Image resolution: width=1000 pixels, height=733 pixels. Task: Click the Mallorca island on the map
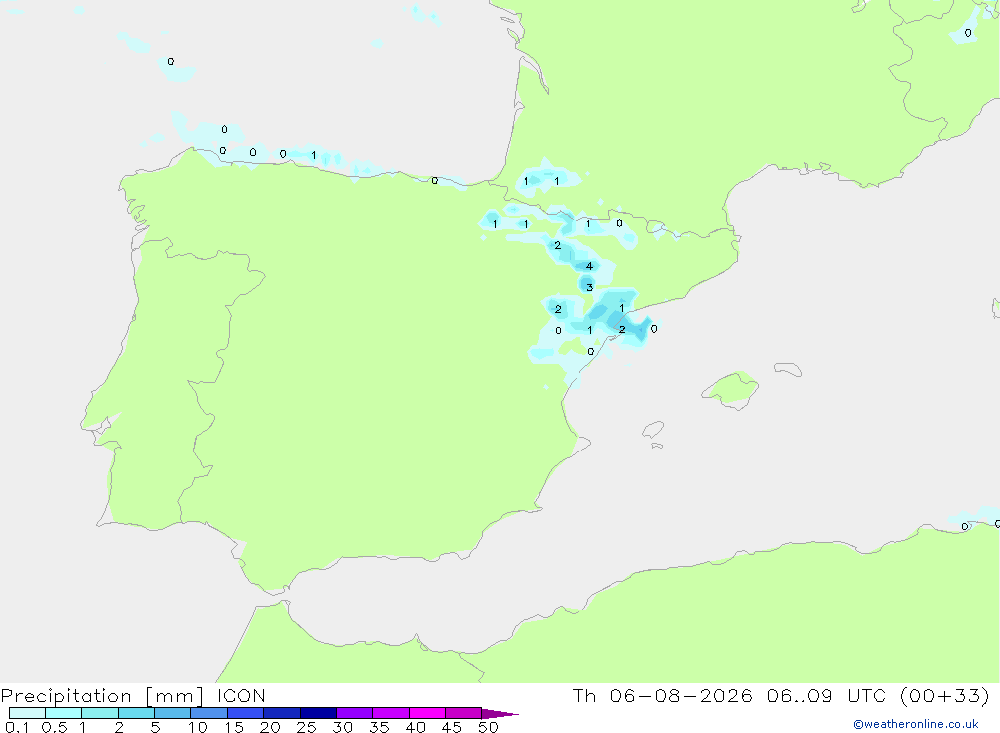tap(731, 389)
